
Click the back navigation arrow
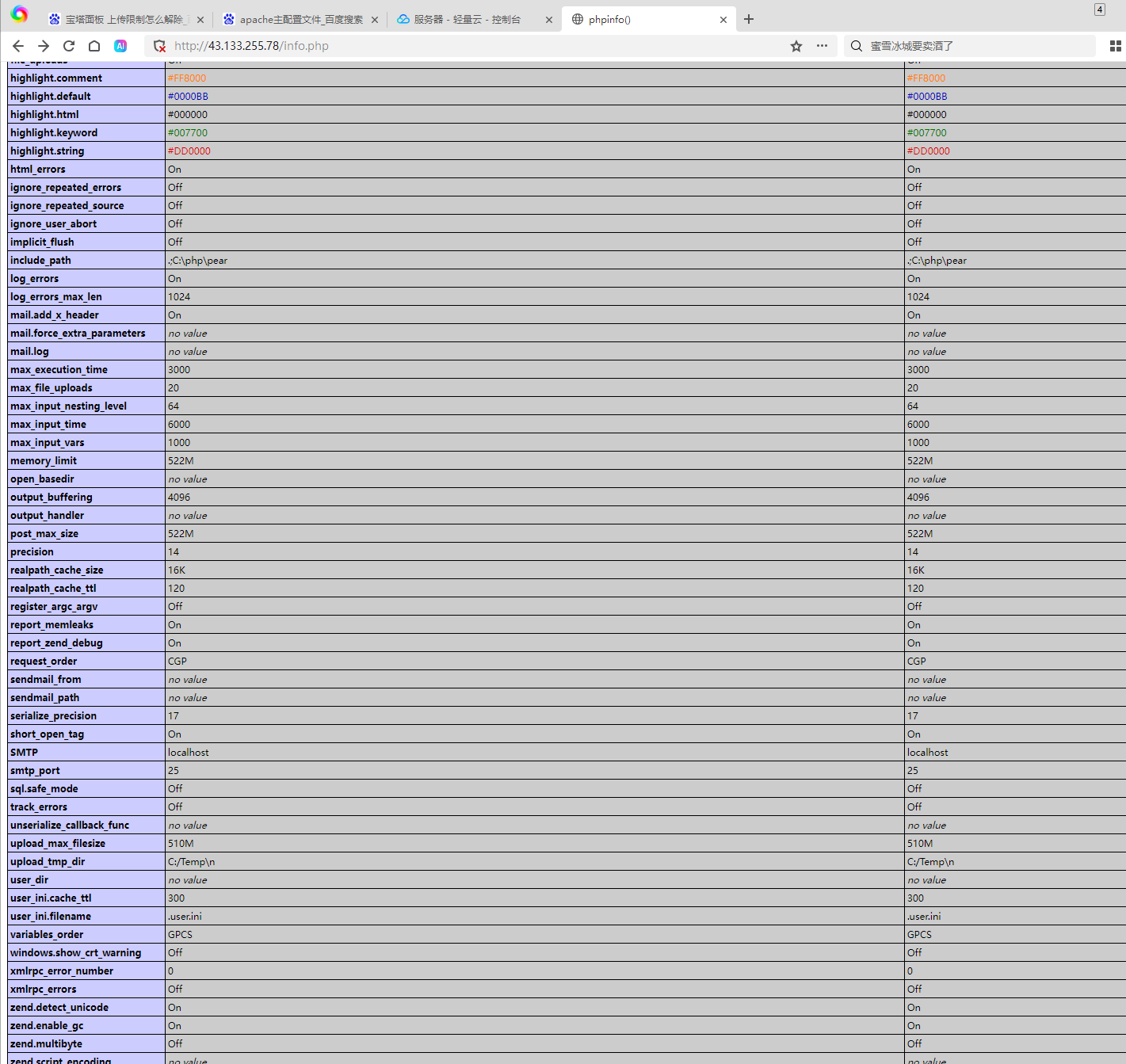click(x=17, y=46)
